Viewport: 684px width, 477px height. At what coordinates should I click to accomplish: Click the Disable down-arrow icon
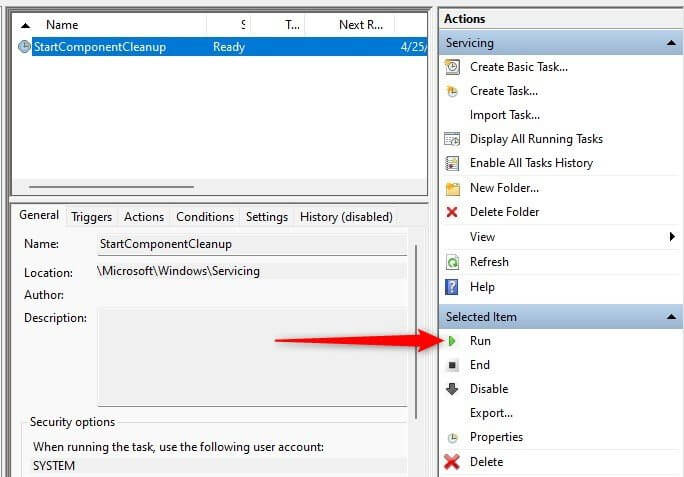tap(452, 389)
